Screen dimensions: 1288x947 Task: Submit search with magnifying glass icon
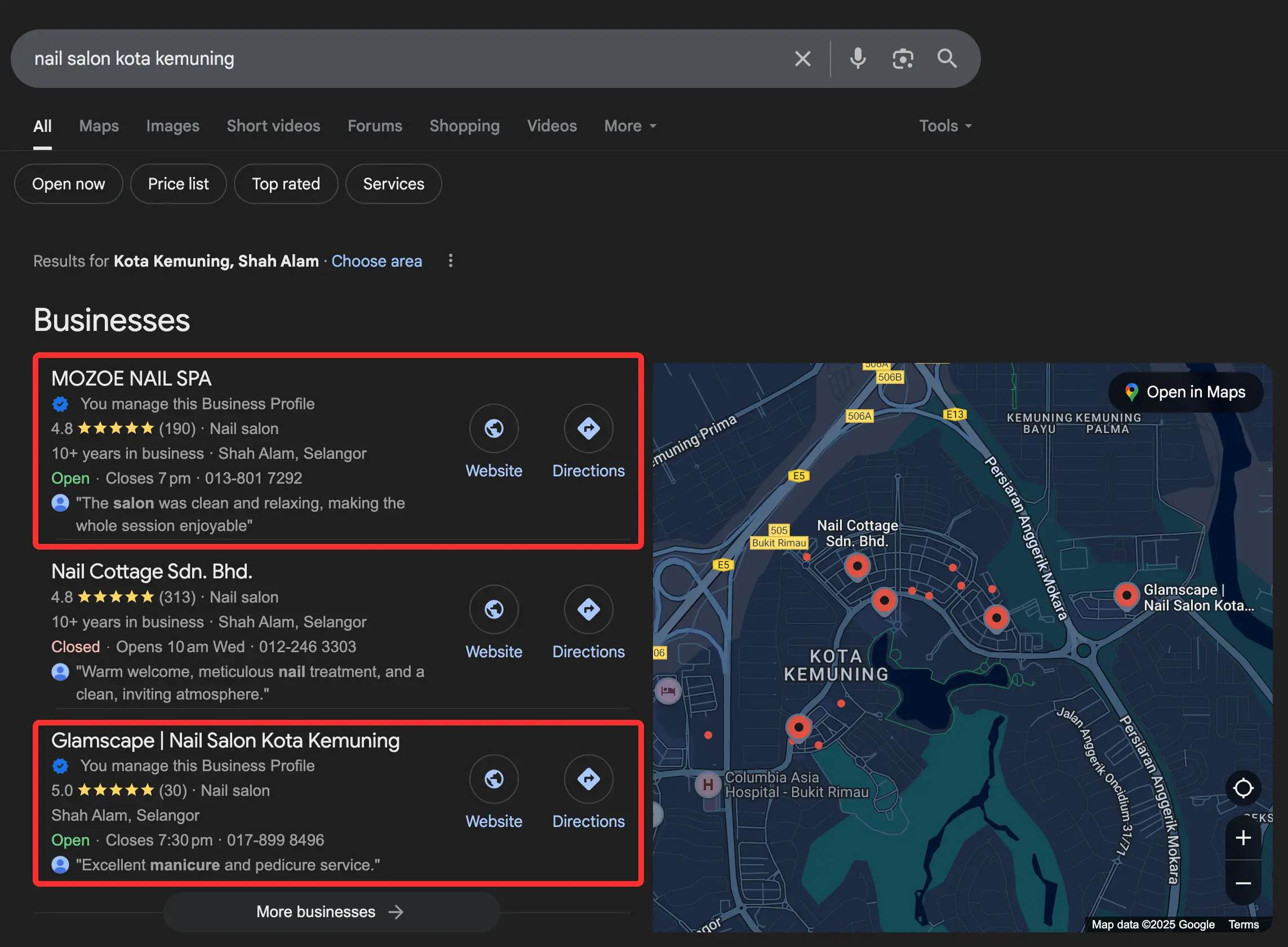[x=947, y=59]
